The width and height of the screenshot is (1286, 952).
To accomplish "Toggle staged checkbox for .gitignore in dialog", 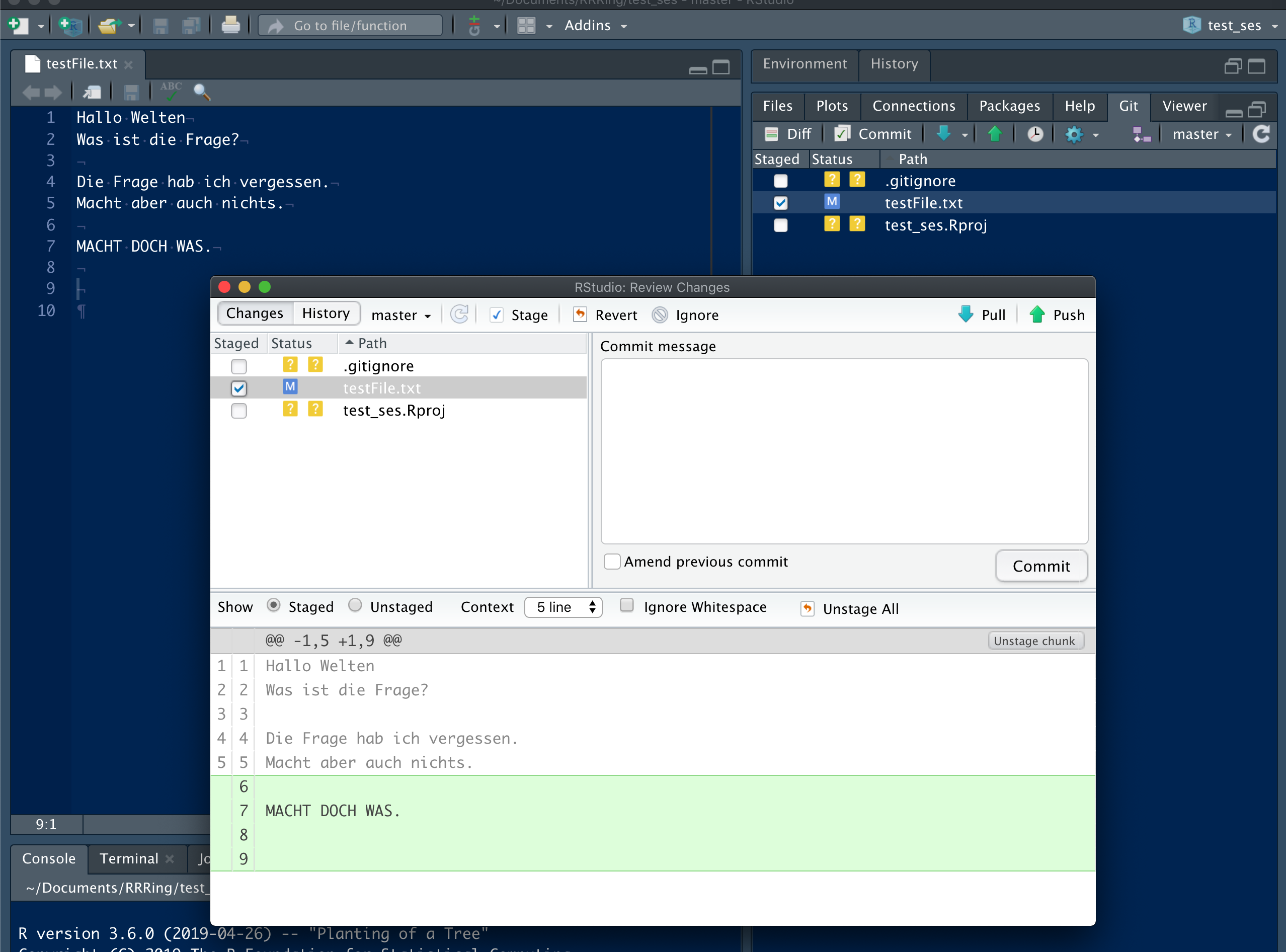I will click(x=239, y=366).
